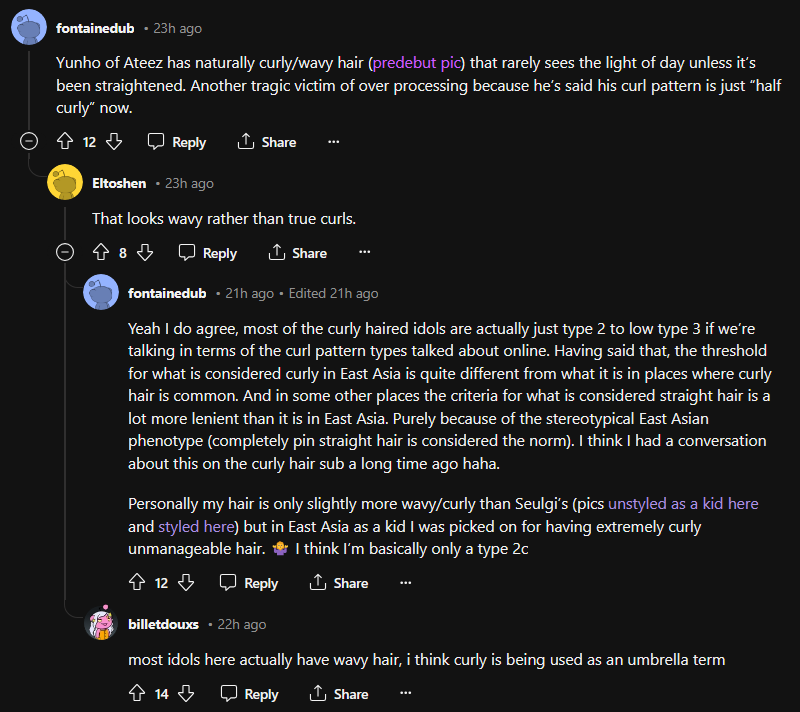Open more options on Eltoshen's comment
This screenshot has width=800, height=712.
point(365,253)
